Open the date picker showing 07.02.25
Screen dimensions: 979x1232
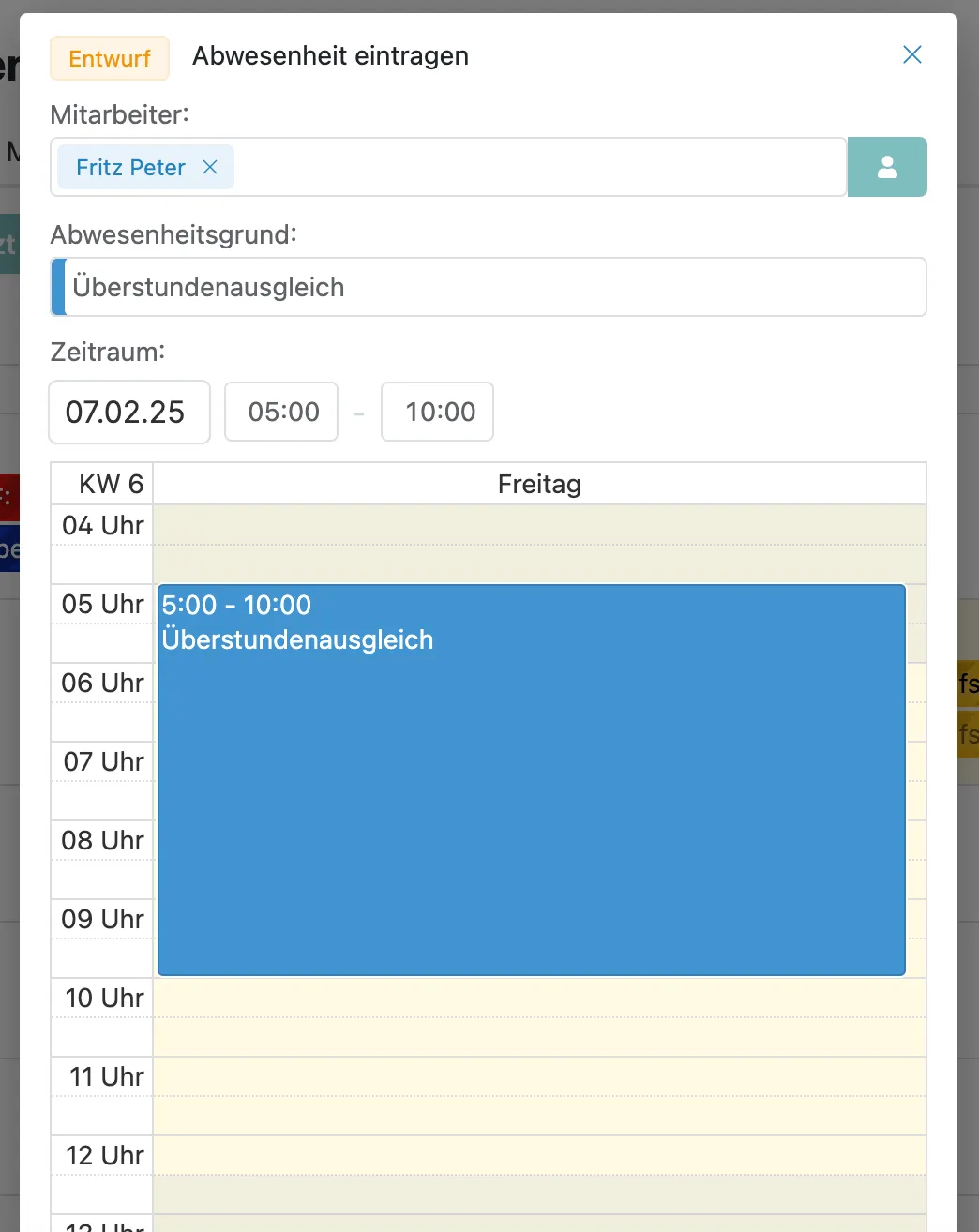pos(129,412)
